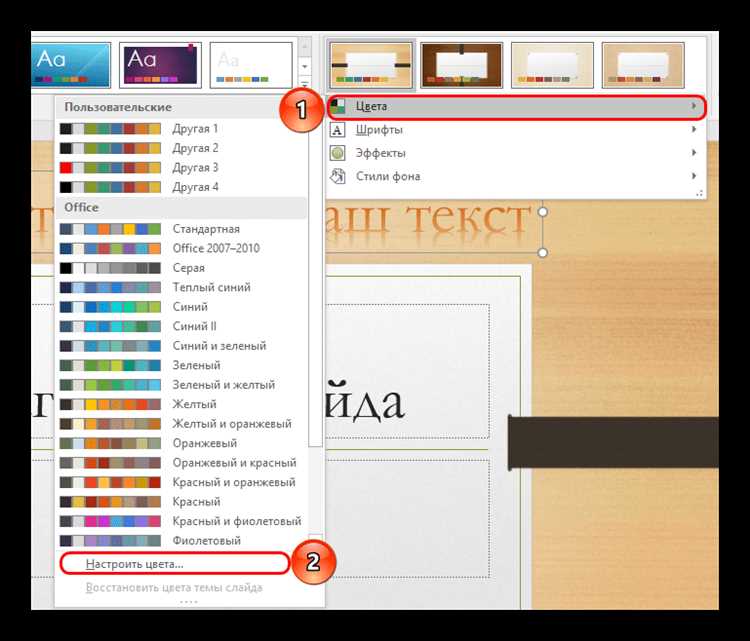
Task: Apply Зеленый и желтый color scheme
Action: point(182,385)
